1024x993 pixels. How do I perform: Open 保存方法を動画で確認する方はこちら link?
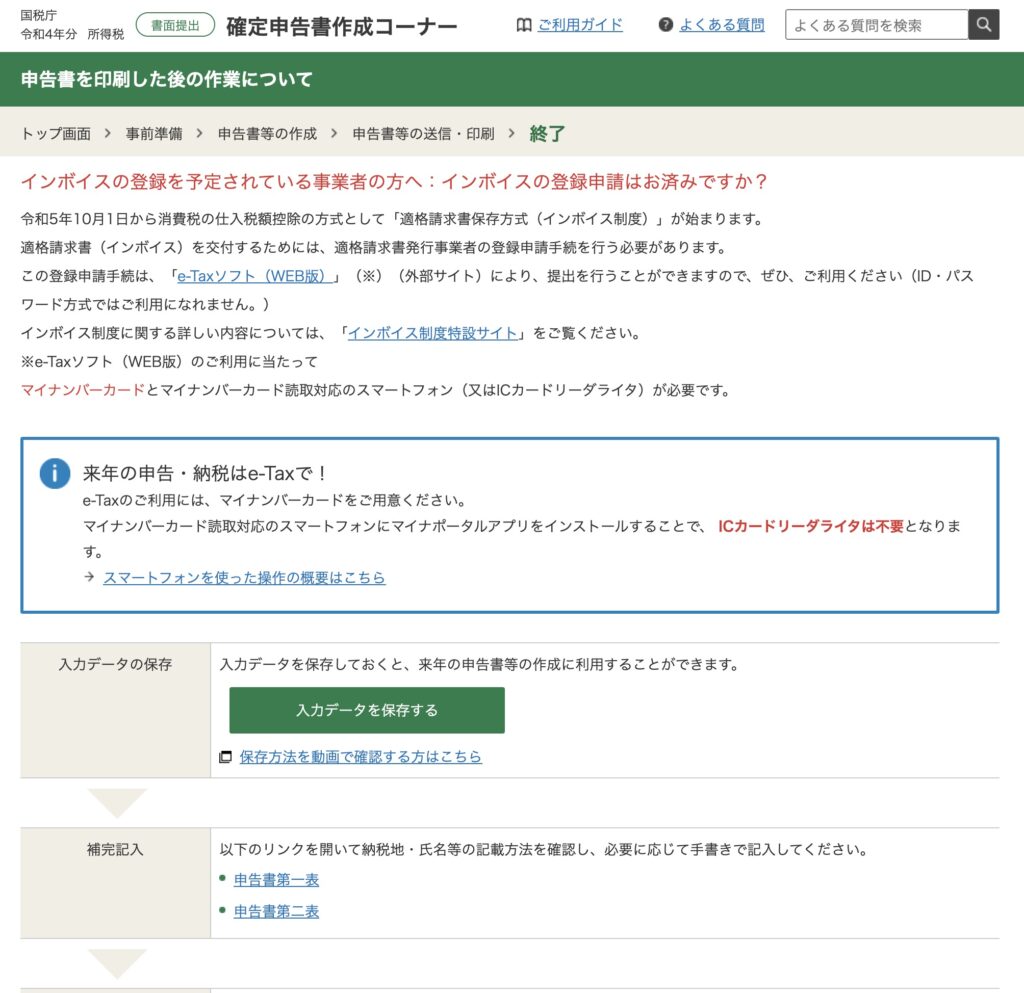360,757
